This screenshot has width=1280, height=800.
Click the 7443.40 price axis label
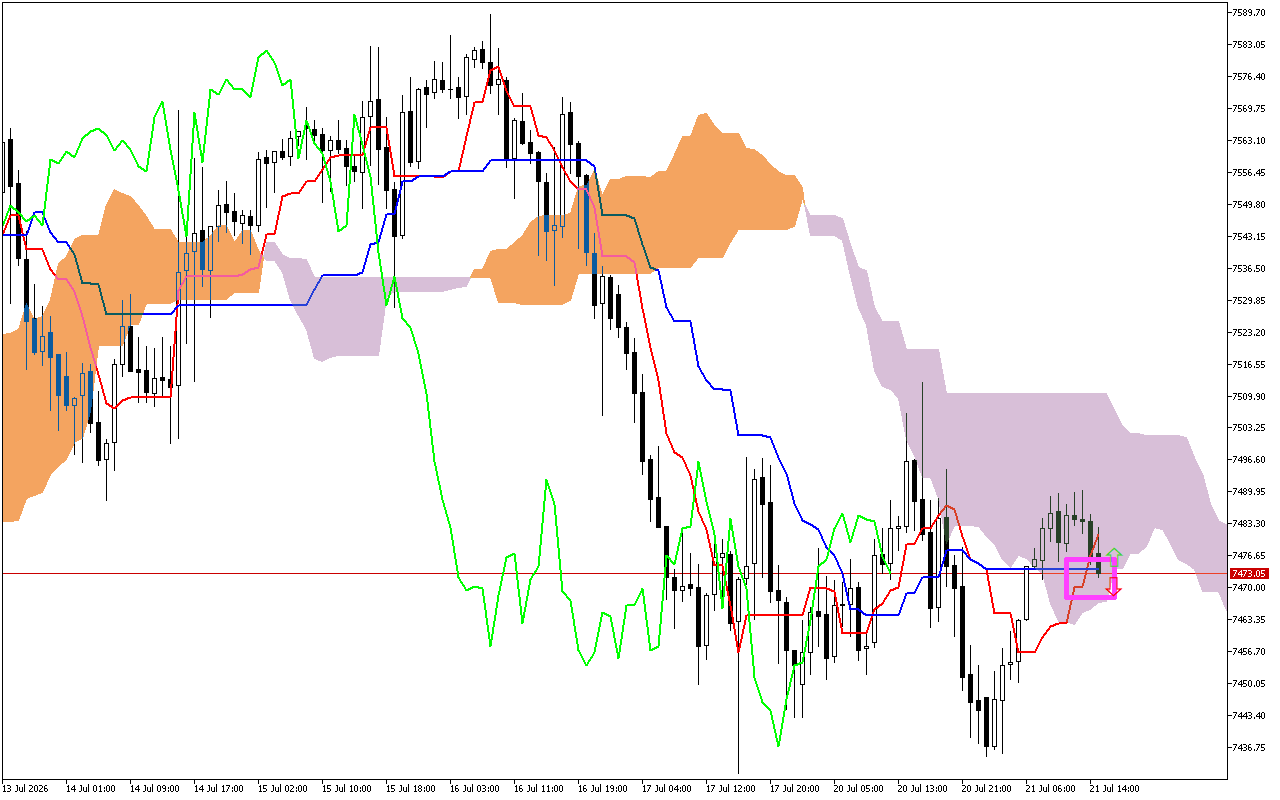1250,716
